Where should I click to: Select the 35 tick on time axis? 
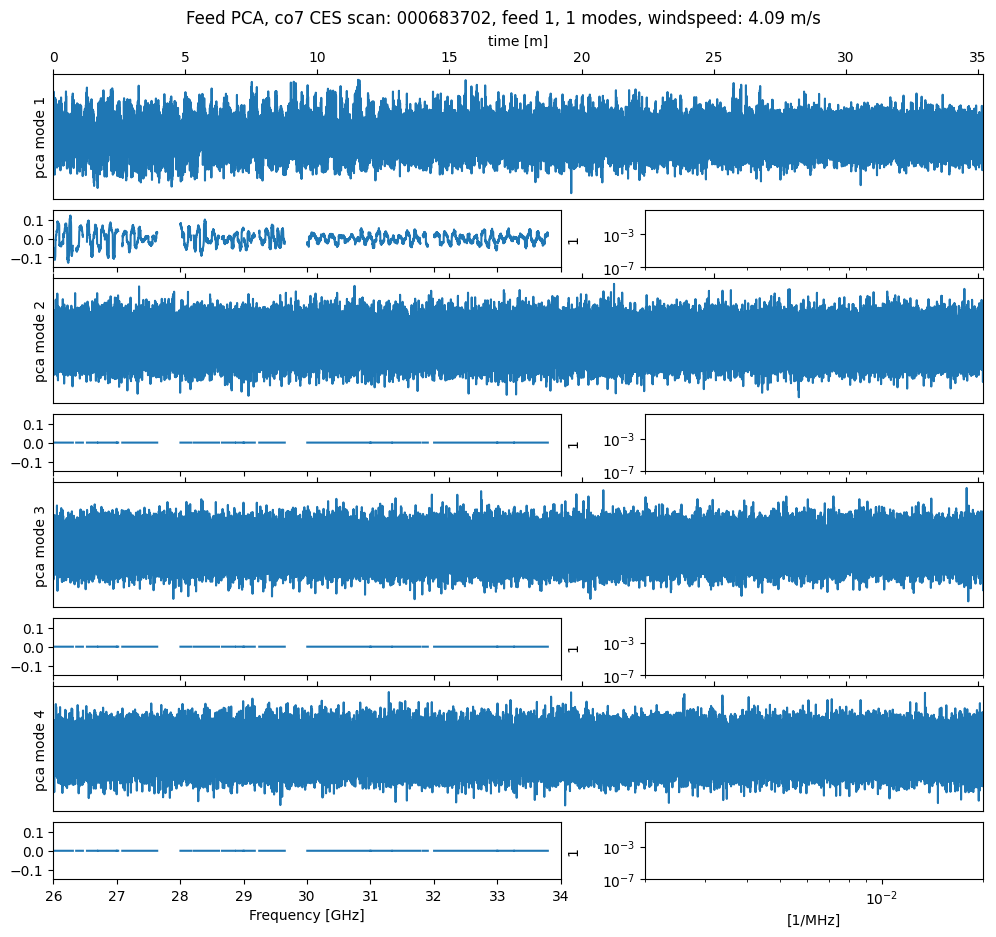click(977, 58)
